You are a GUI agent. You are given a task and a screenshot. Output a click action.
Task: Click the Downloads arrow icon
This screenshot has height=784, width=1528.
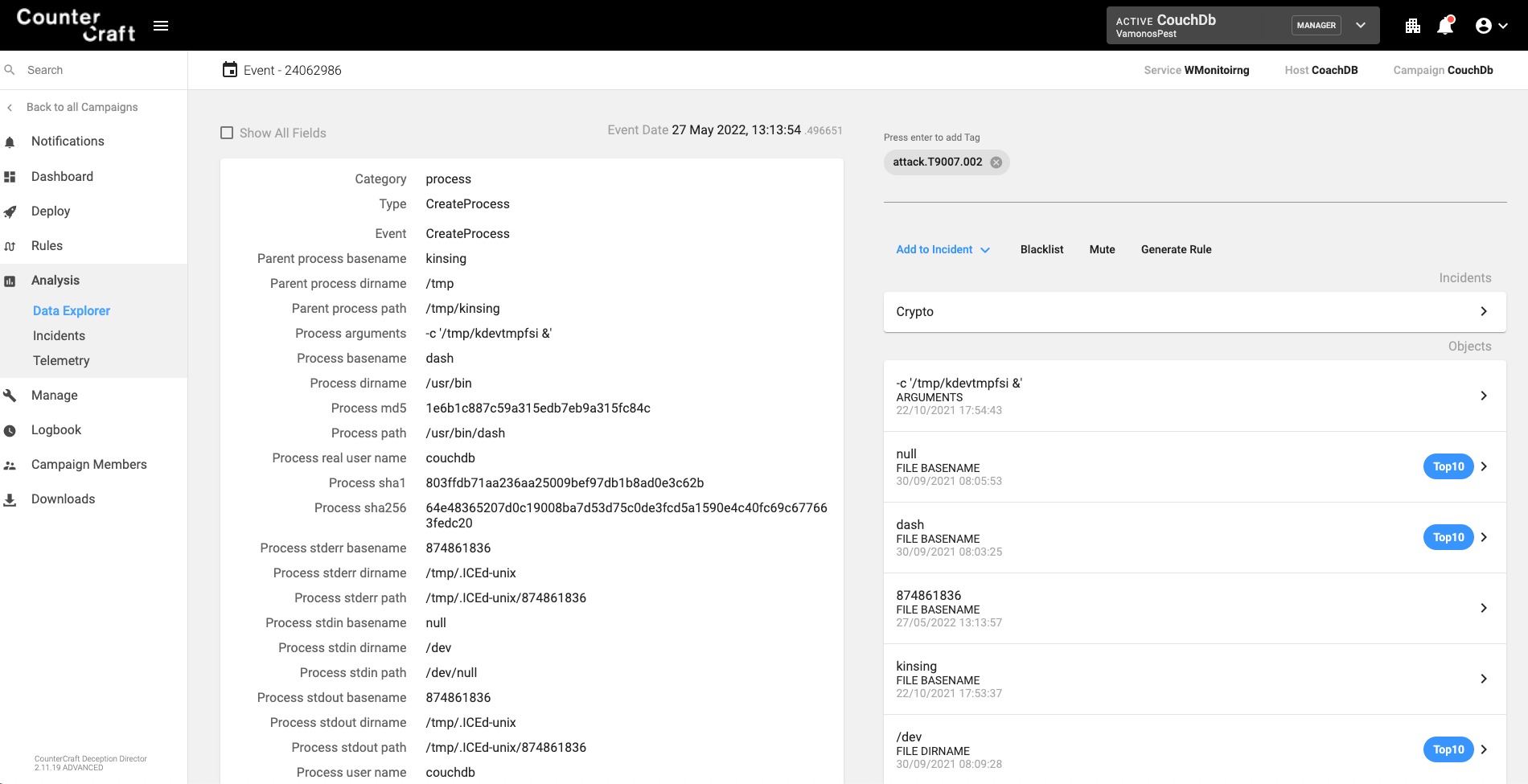pyautogui.click(x=10, y=499)
